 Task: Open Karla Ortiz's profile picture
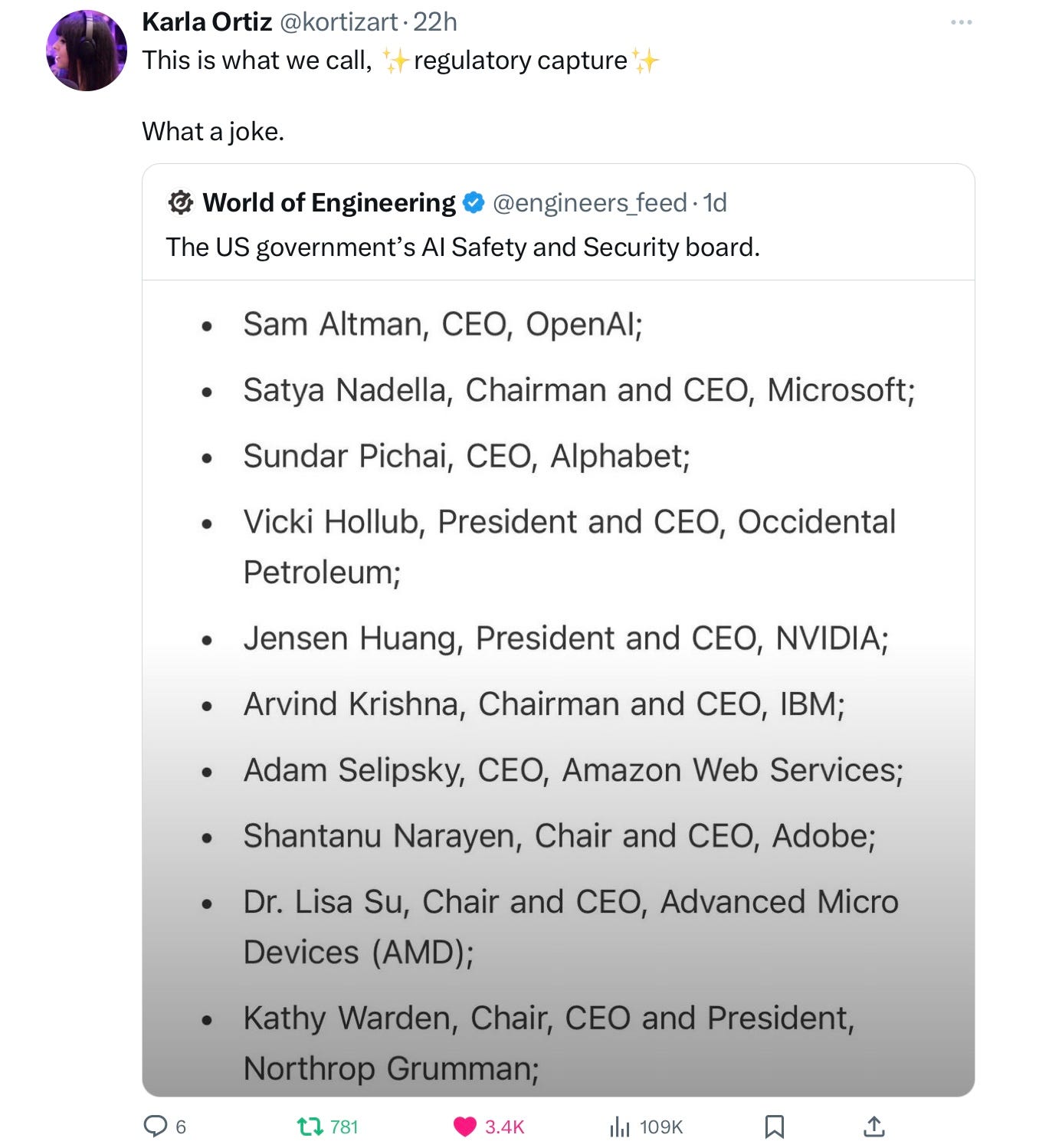point(87,51)
